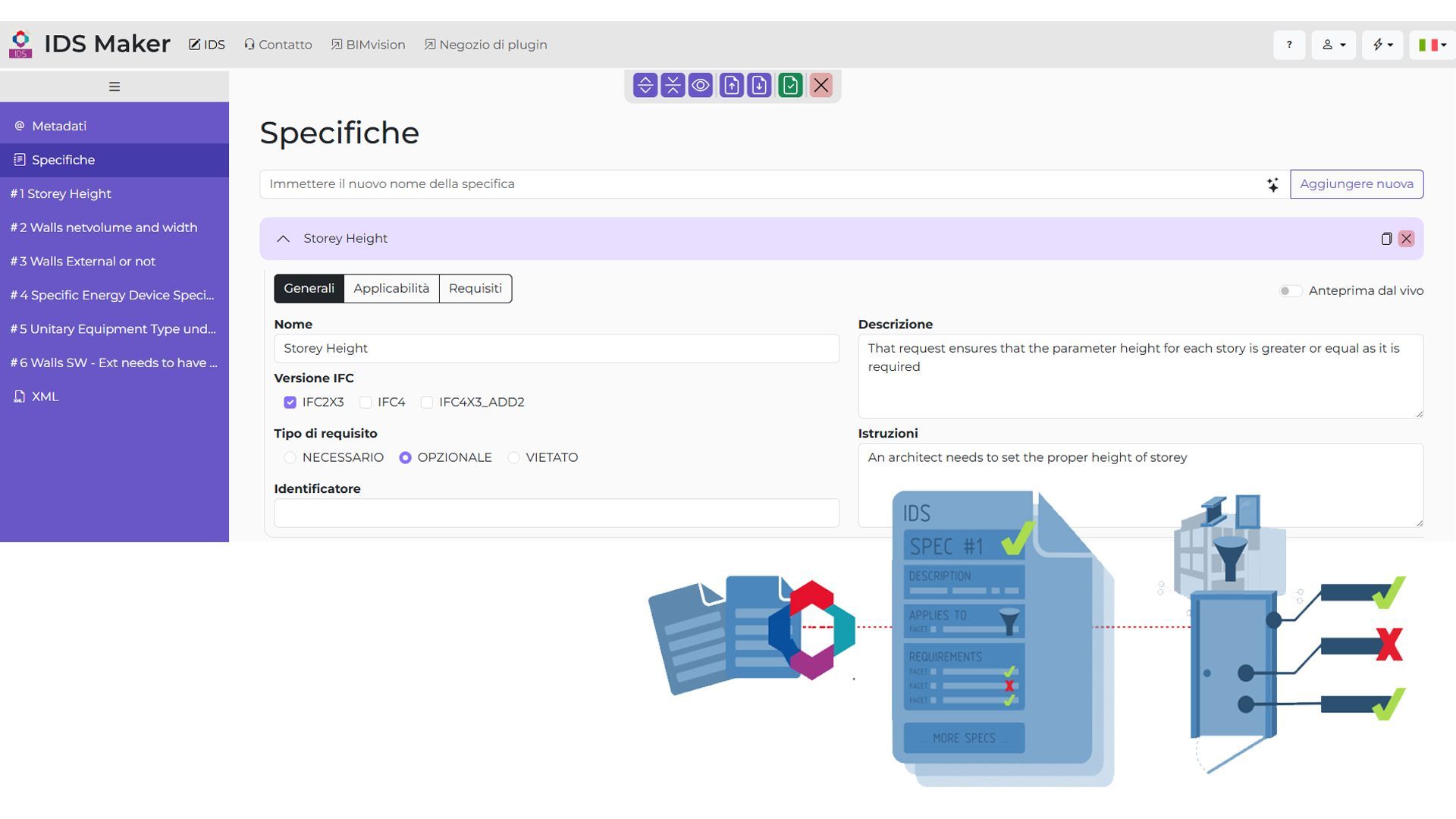Click the file download icon
1456x819 pixels.
pos(759,85)
